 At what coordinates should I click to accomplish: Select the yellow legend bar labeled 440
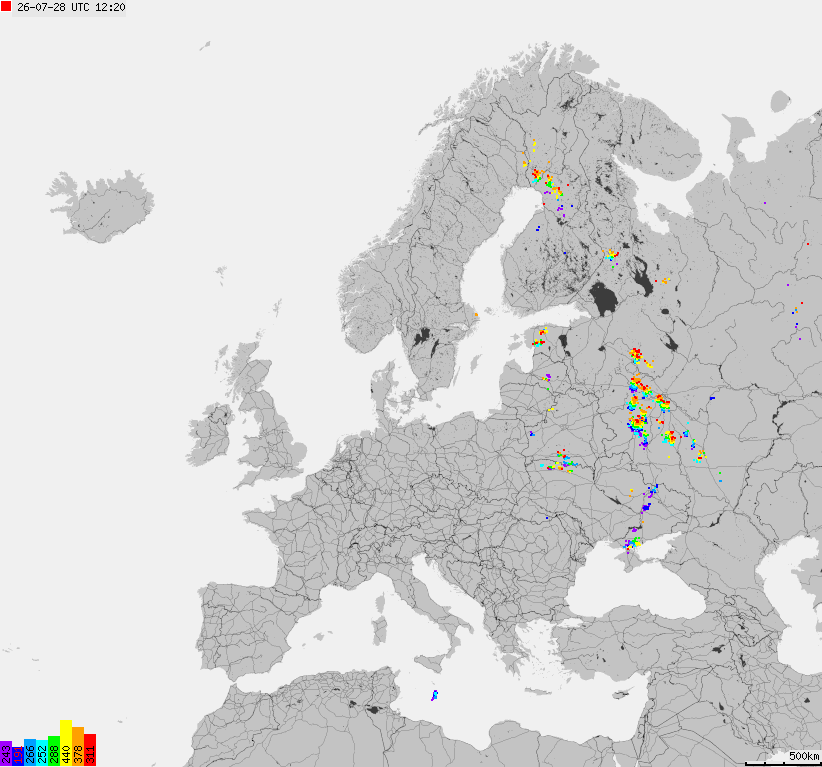[x=66, y=743]
